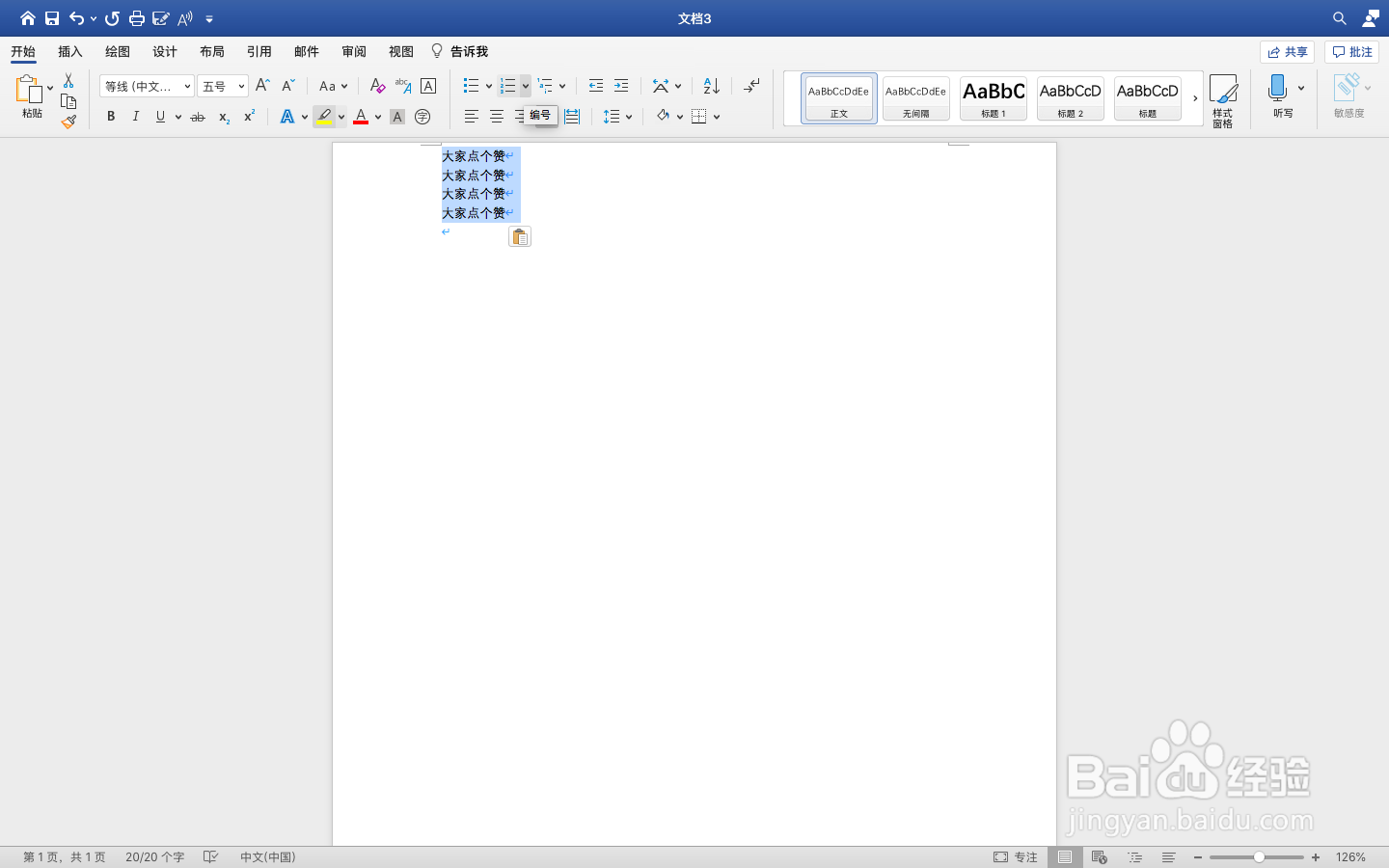Toggle strikethrough formatting

pyautogui.click(x=198, y=117)
